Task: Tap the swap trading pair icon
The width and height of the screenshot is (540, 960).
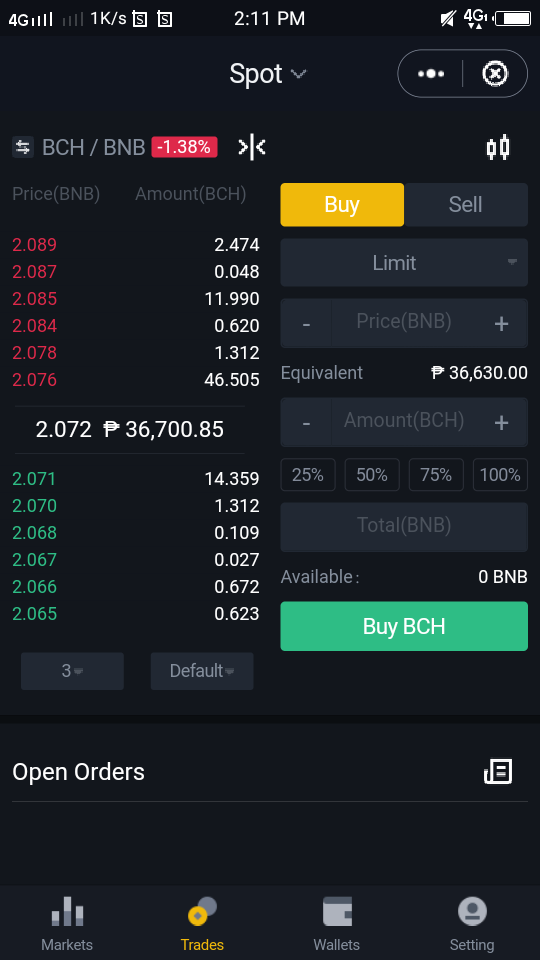Action: tap(23, 147)
